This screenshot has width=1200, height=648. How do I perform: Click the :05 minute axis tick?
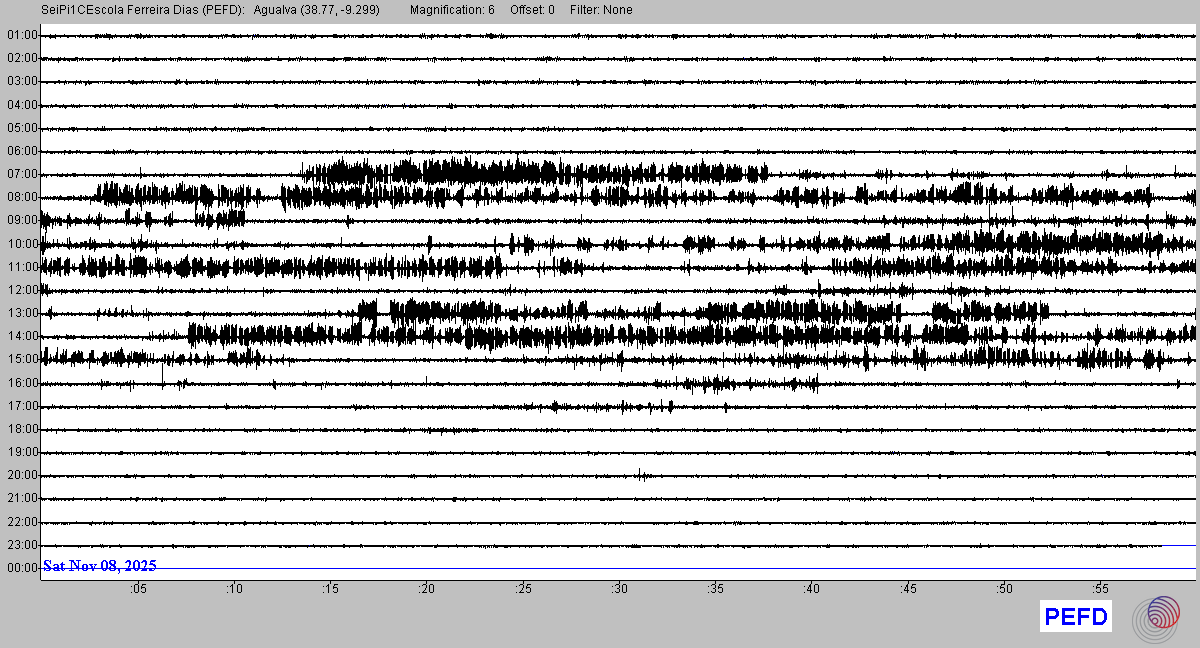coord(138,589)
